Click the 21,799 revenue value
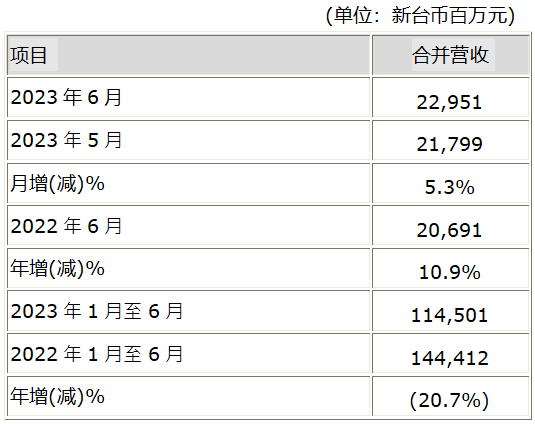This screenshot has height=424, width=535. point(449,144)
